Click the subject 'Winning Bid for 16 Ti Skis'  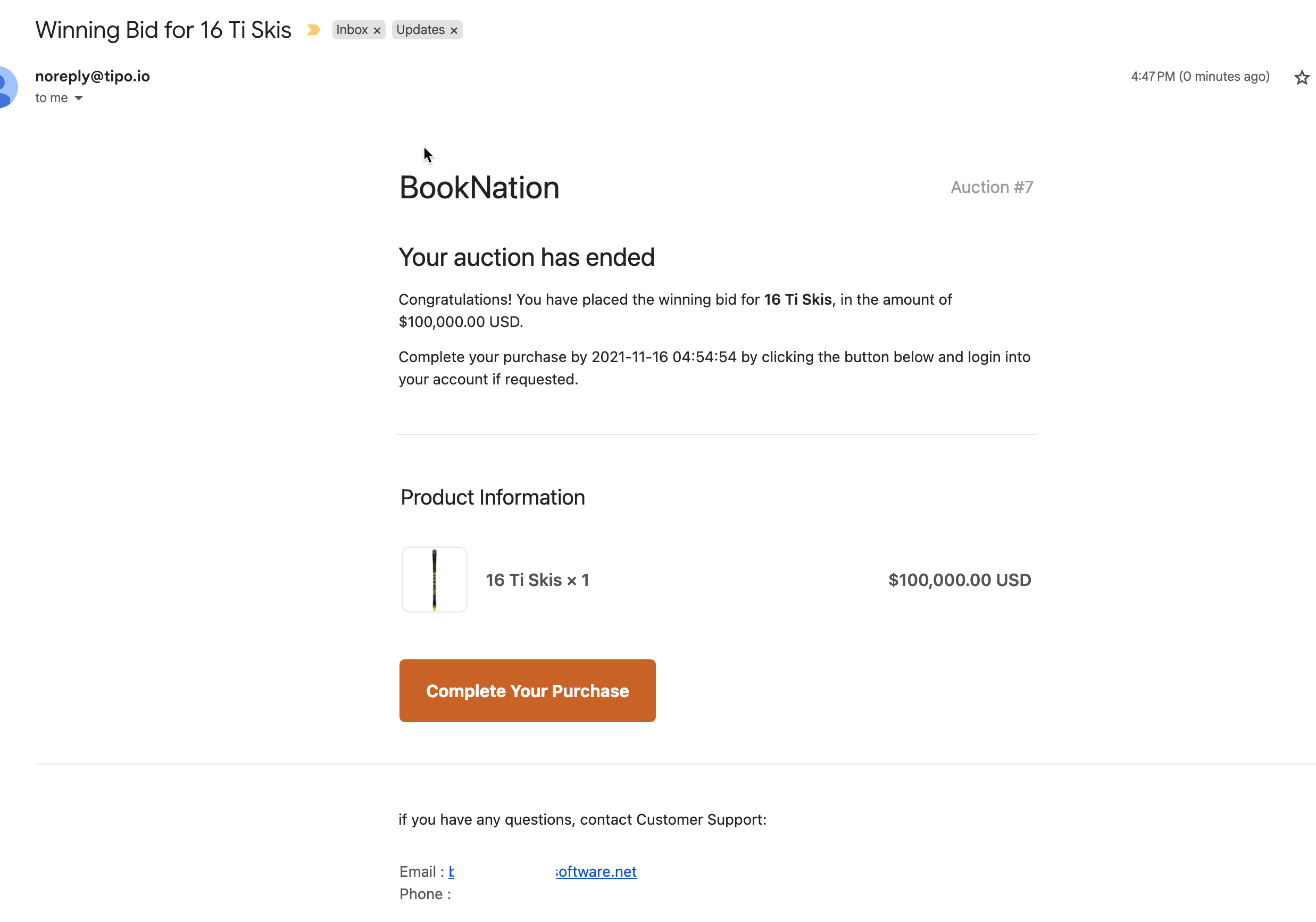pyautogui.click(x=163, y=30)
